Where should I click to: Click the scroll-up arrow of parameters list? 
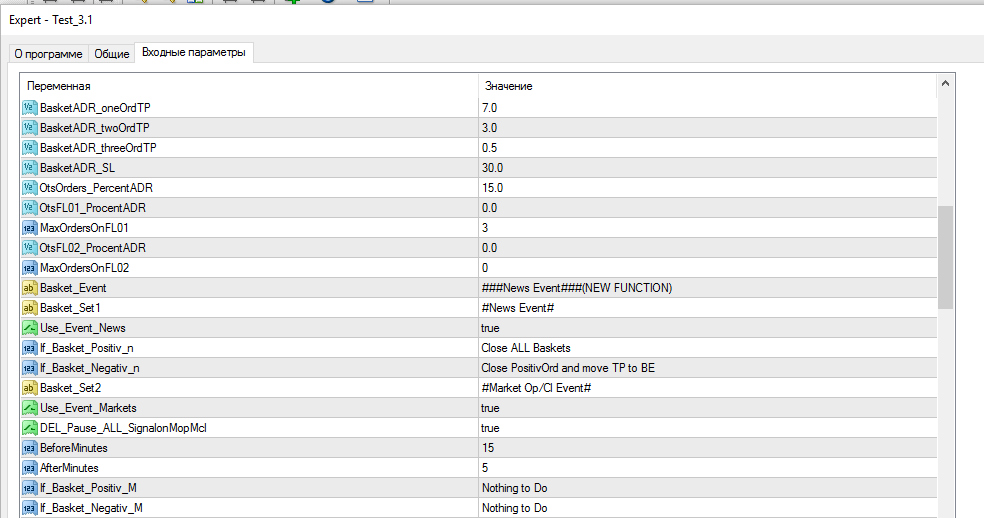(x=945, y=84)
